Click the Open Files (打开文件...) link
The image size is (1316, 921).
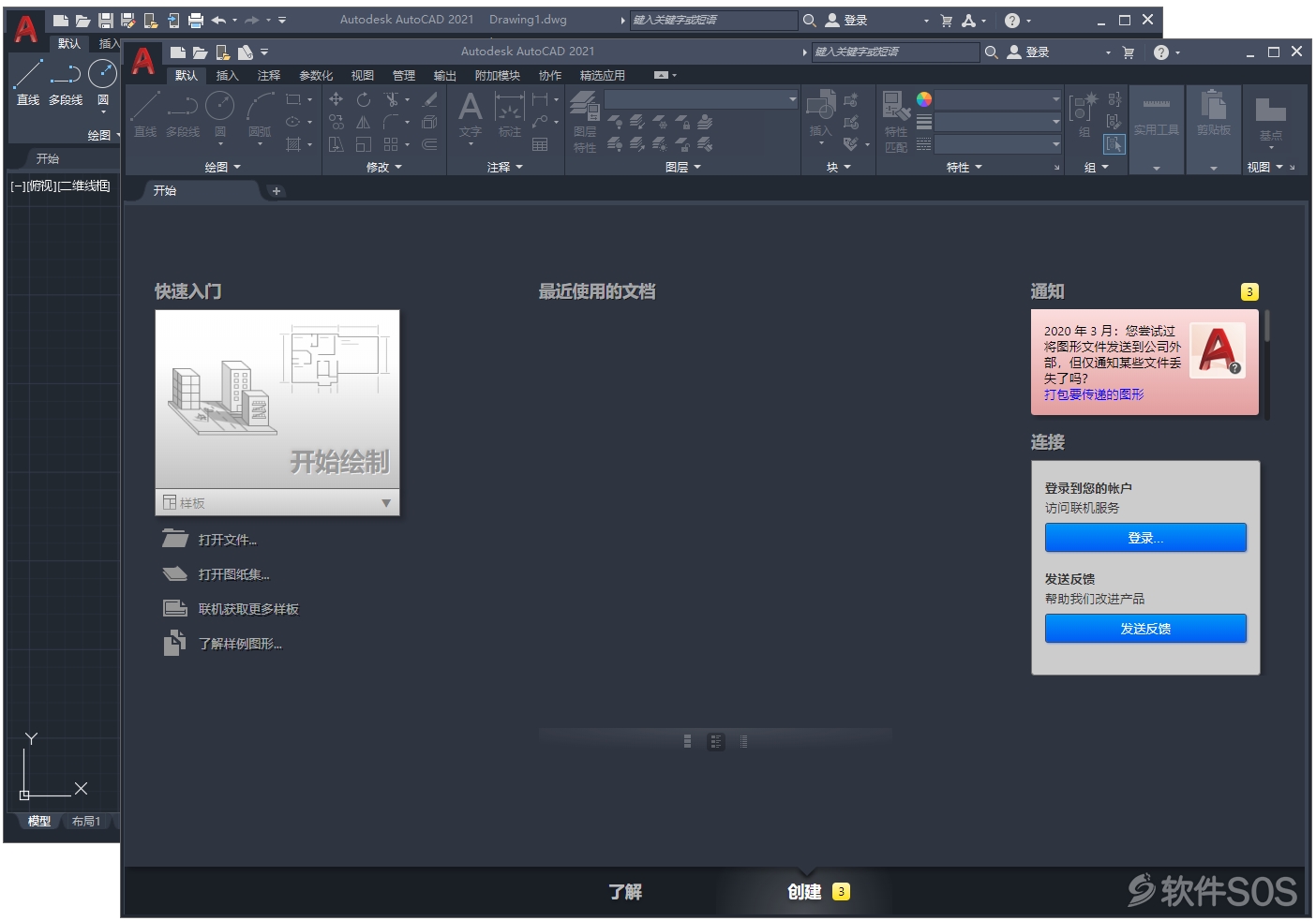tap(228, 540)
